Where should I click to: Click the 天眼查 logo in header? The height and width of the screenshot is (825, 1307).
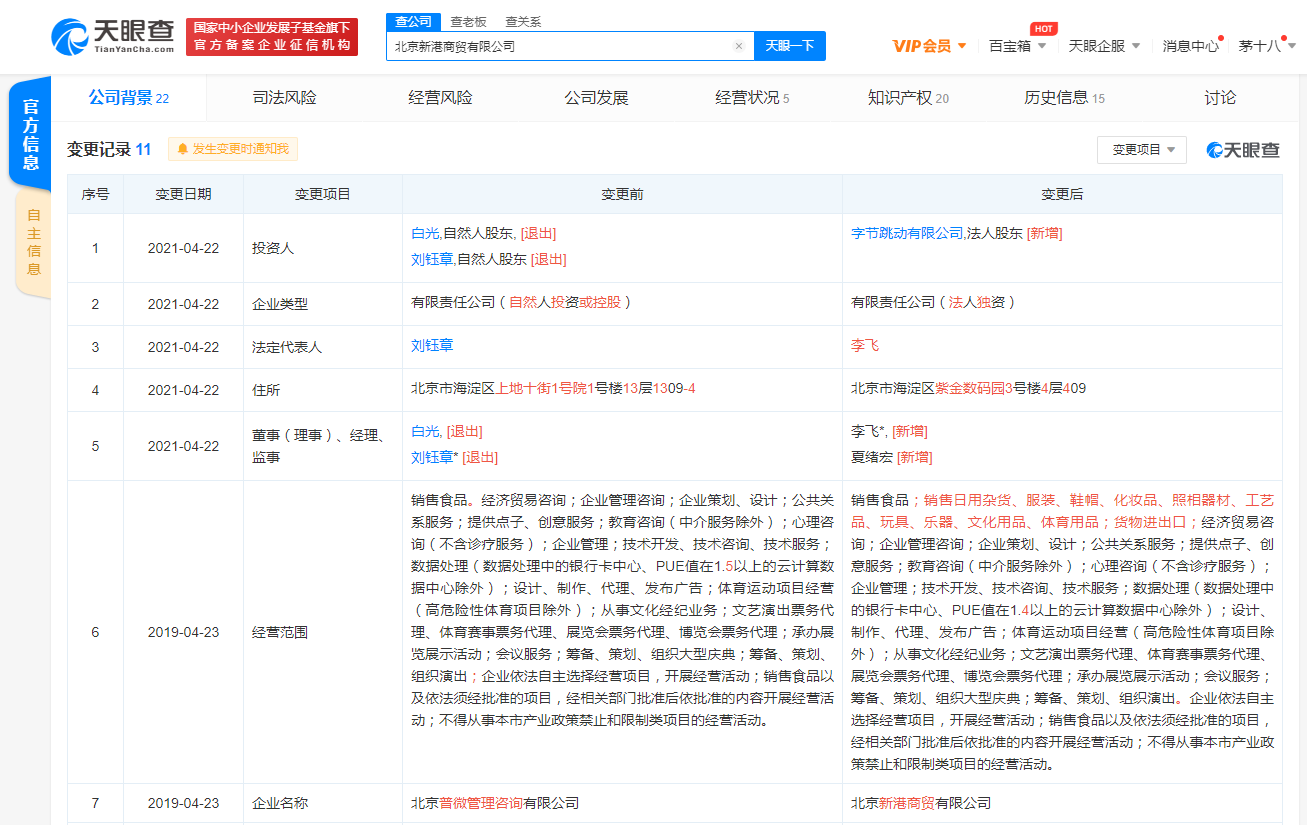tap(112, 36)
